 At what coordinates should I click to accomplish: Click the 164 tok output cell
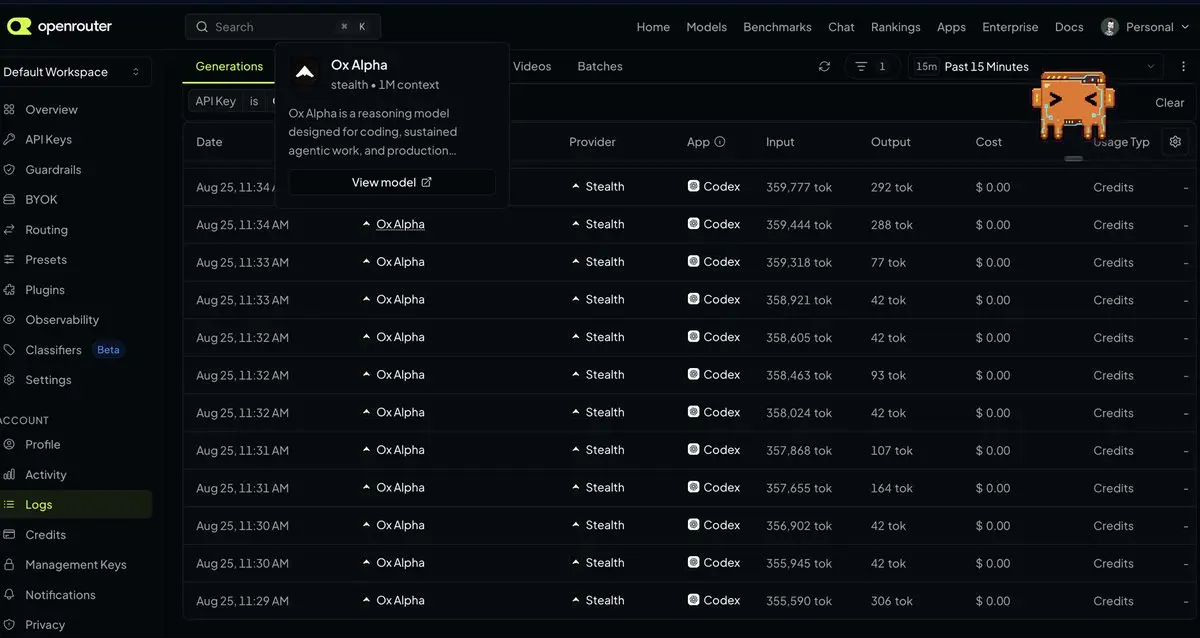[892, 488]
